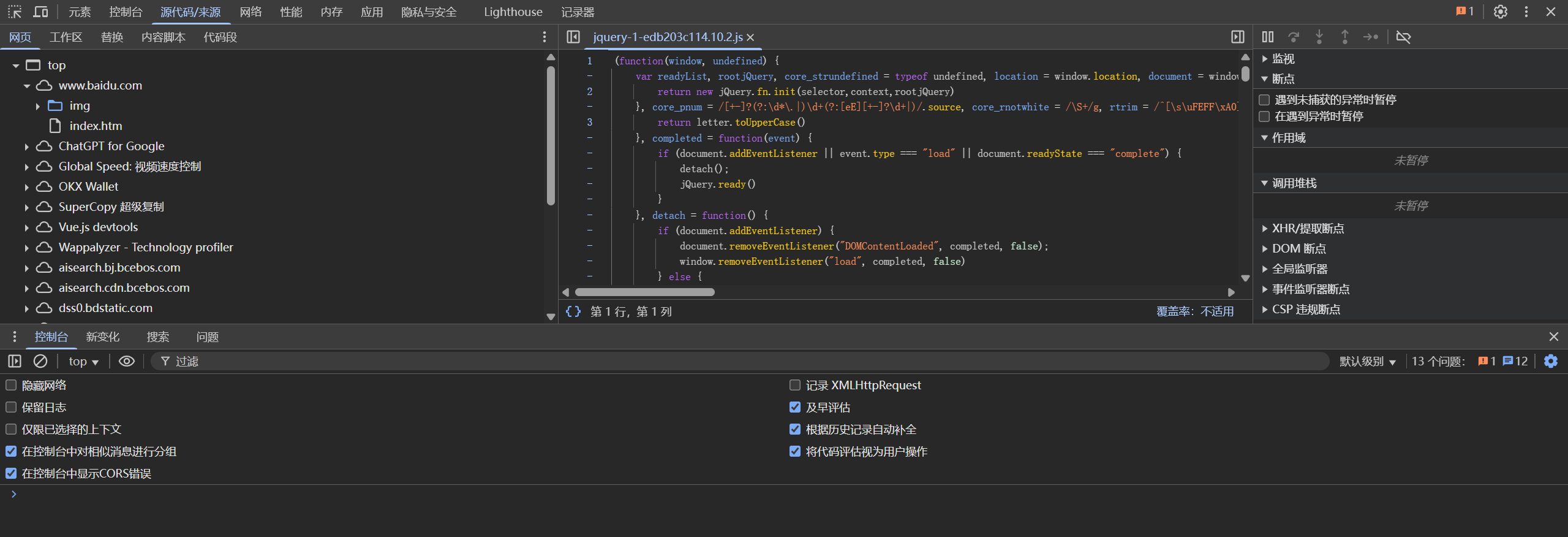Screen dimensions: 1568x537
Task: Deactivate breakpoints icon
Action: pyautogui.click(x=1403, y=37)
